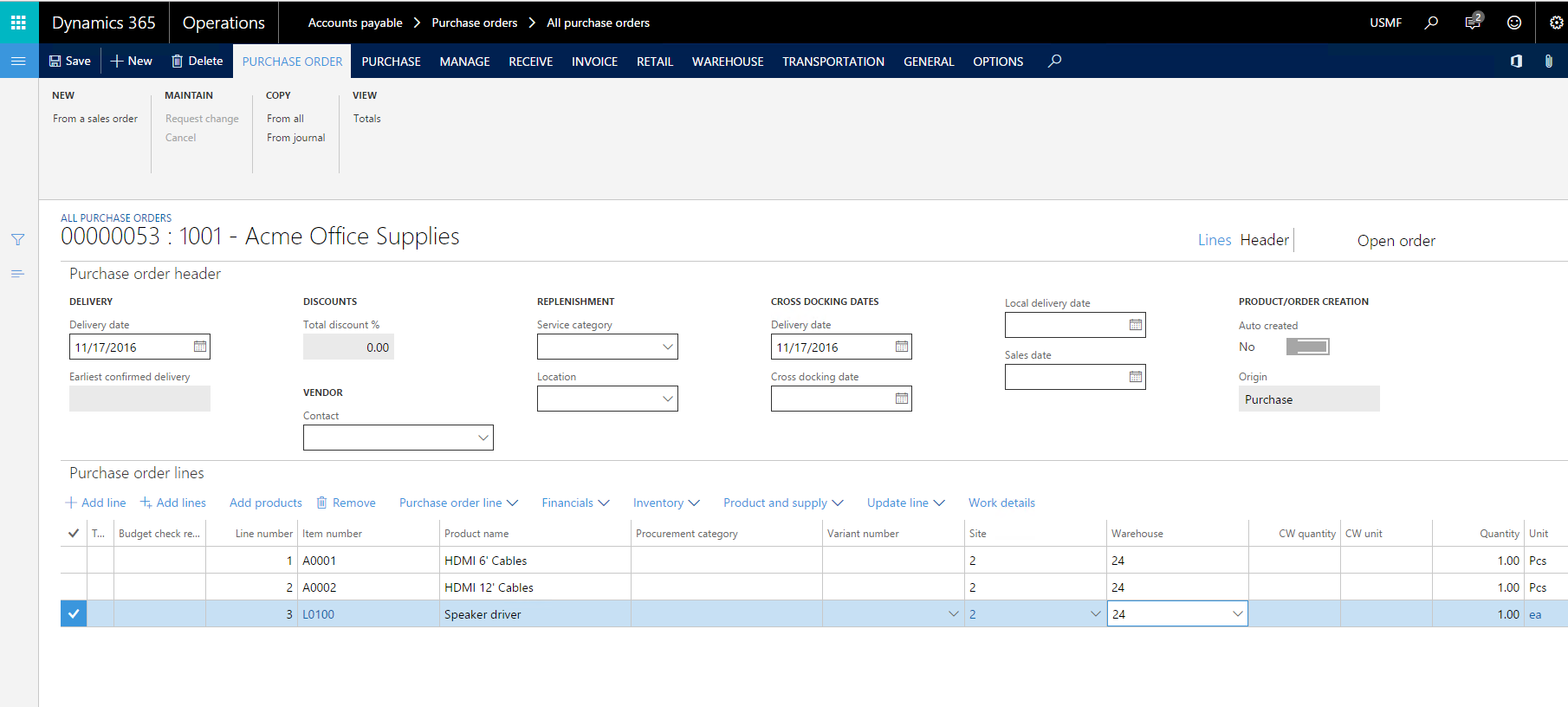Open the settings gear icon
1568x707 pixels.
[x=1556, y=23]
